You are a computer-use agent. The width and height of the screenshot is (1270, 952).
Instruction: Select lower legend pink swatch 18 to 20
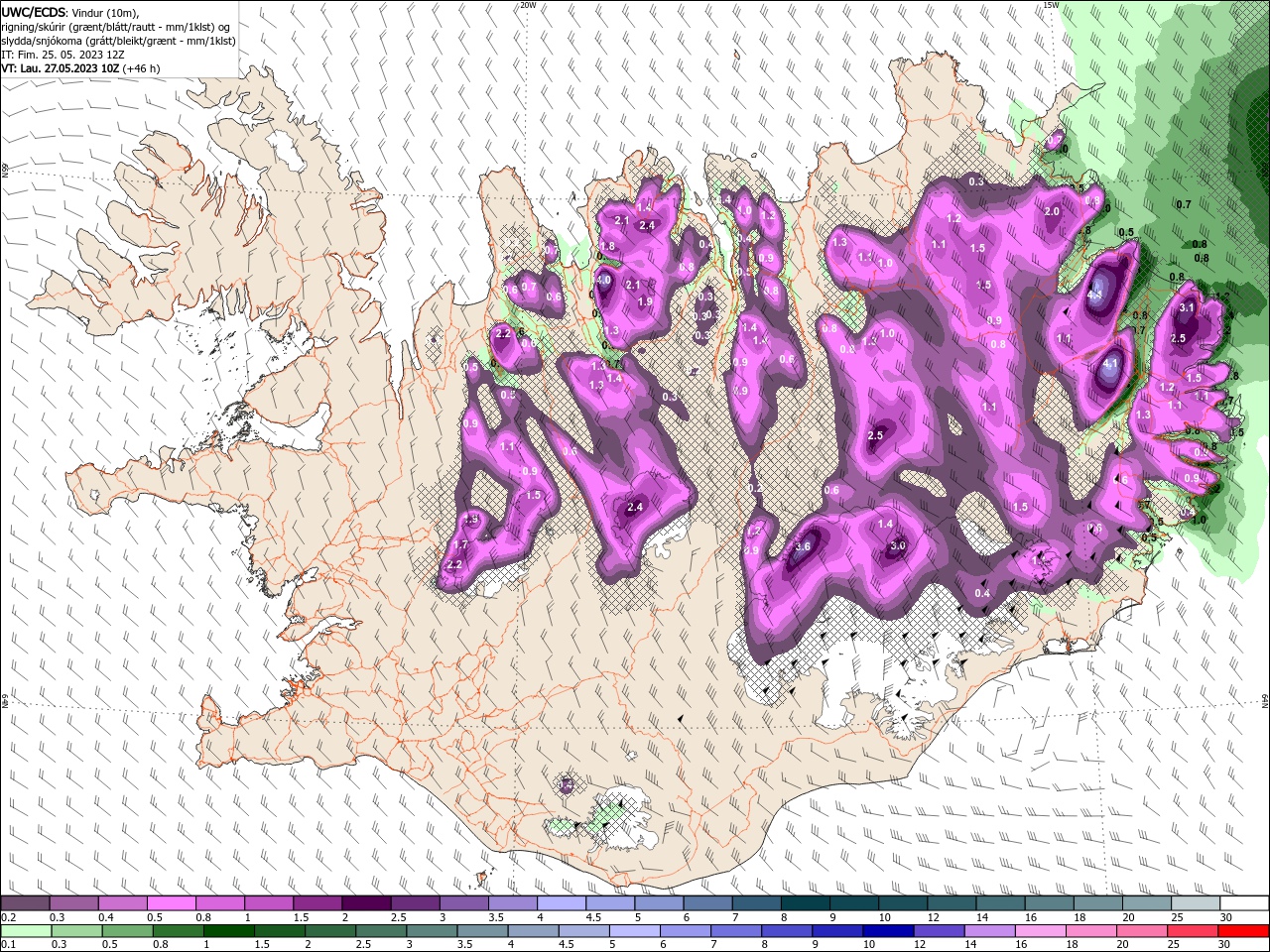point(1091,931)
